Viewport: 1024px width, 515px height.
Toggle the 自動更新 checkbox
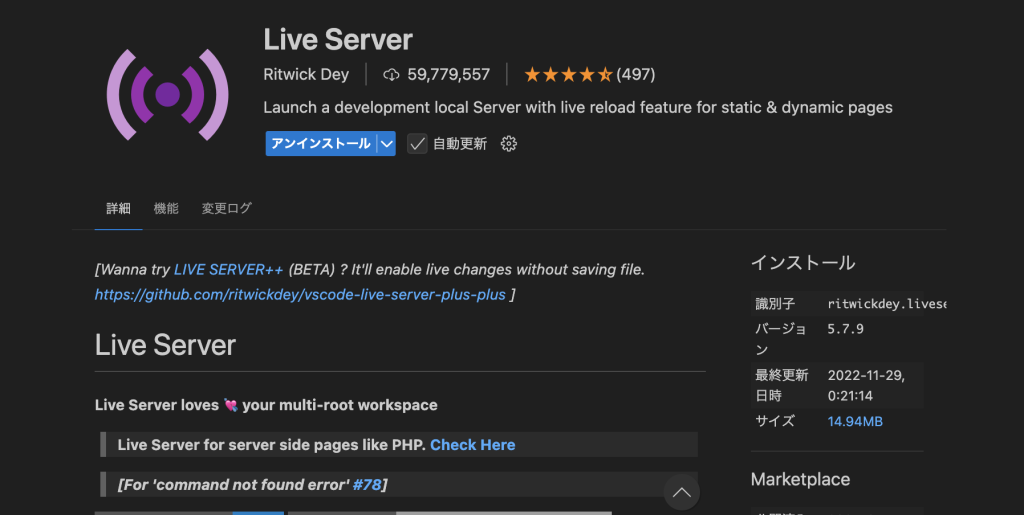(x=417, y=144)
